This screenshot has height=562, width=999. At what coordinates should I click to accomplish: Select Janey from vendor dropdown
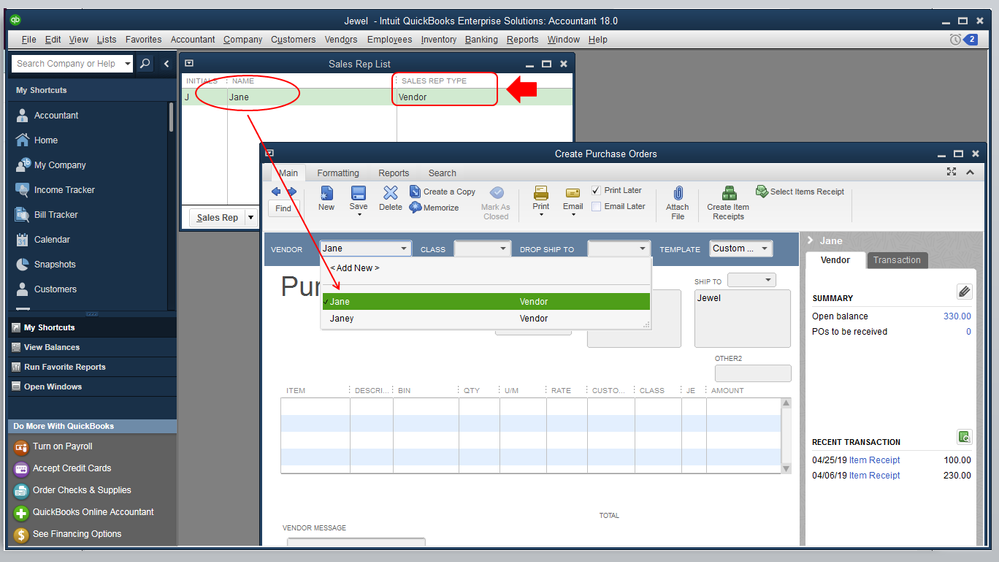tap(485, 319)
